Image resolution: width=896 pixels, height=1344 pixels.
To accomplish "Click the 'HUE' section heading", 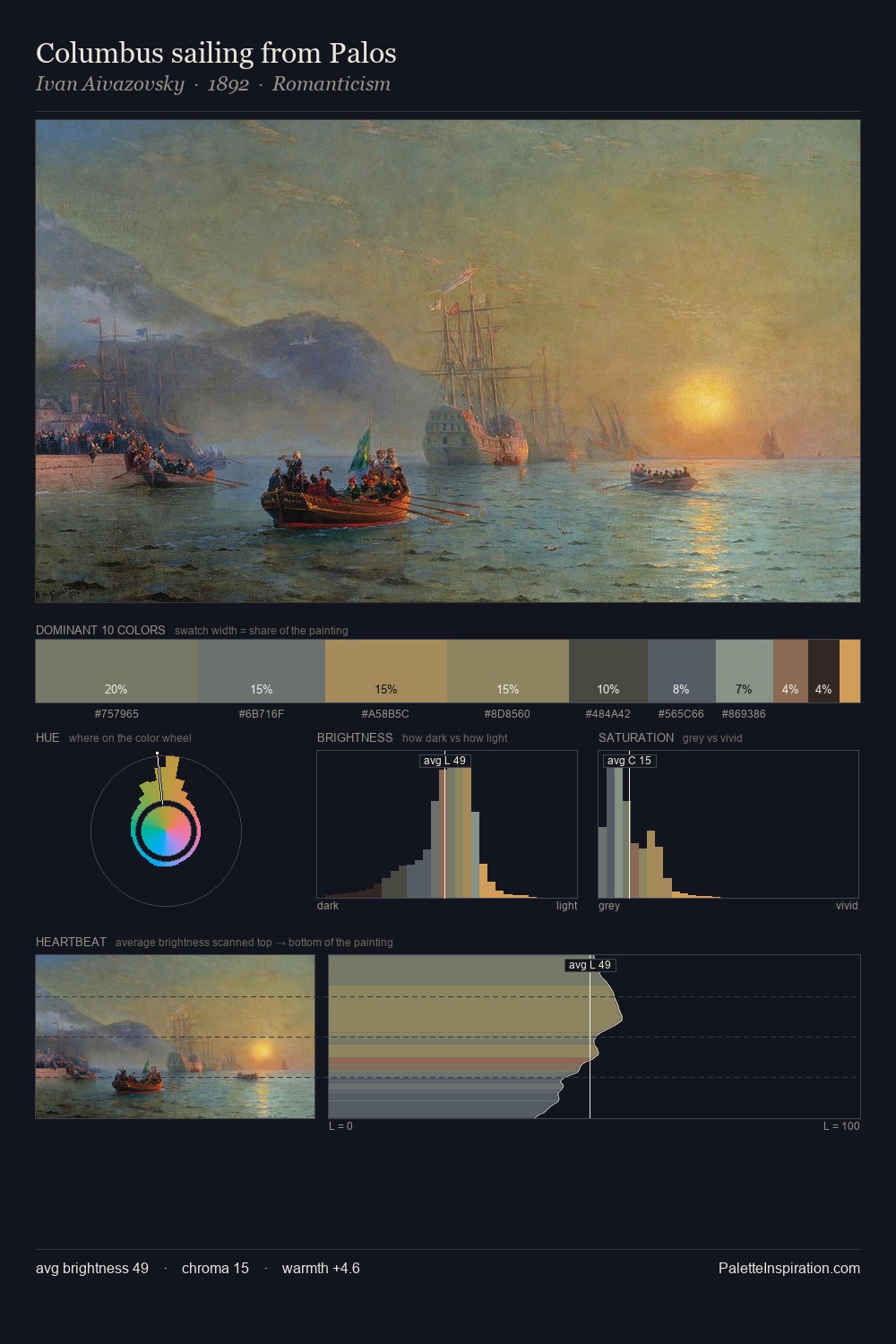I will pyautogui.click(x=47, y=737).
